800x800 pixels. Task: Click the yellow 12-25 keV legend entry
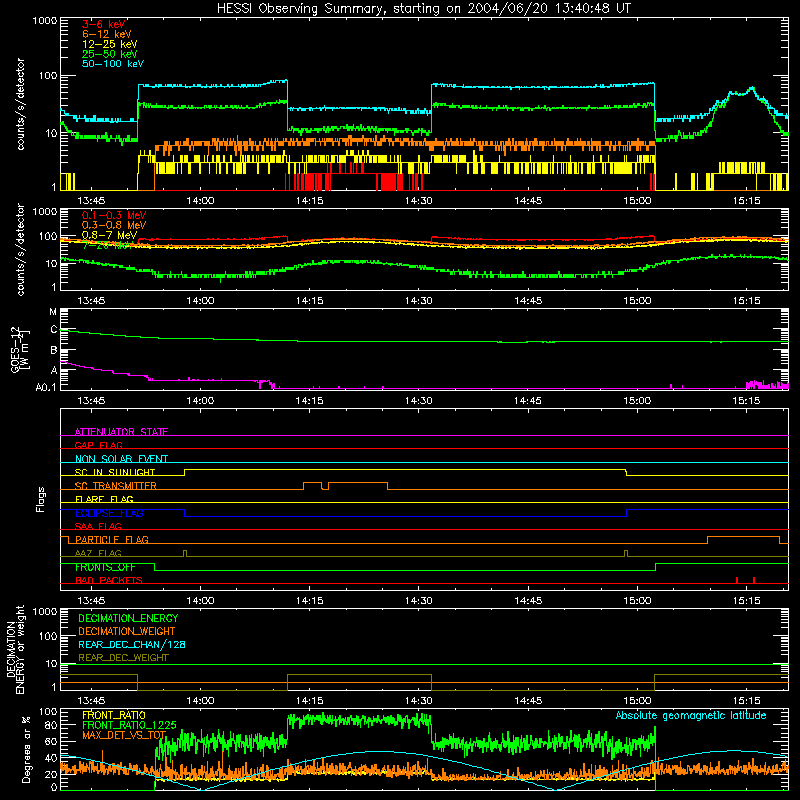point(110,44)
